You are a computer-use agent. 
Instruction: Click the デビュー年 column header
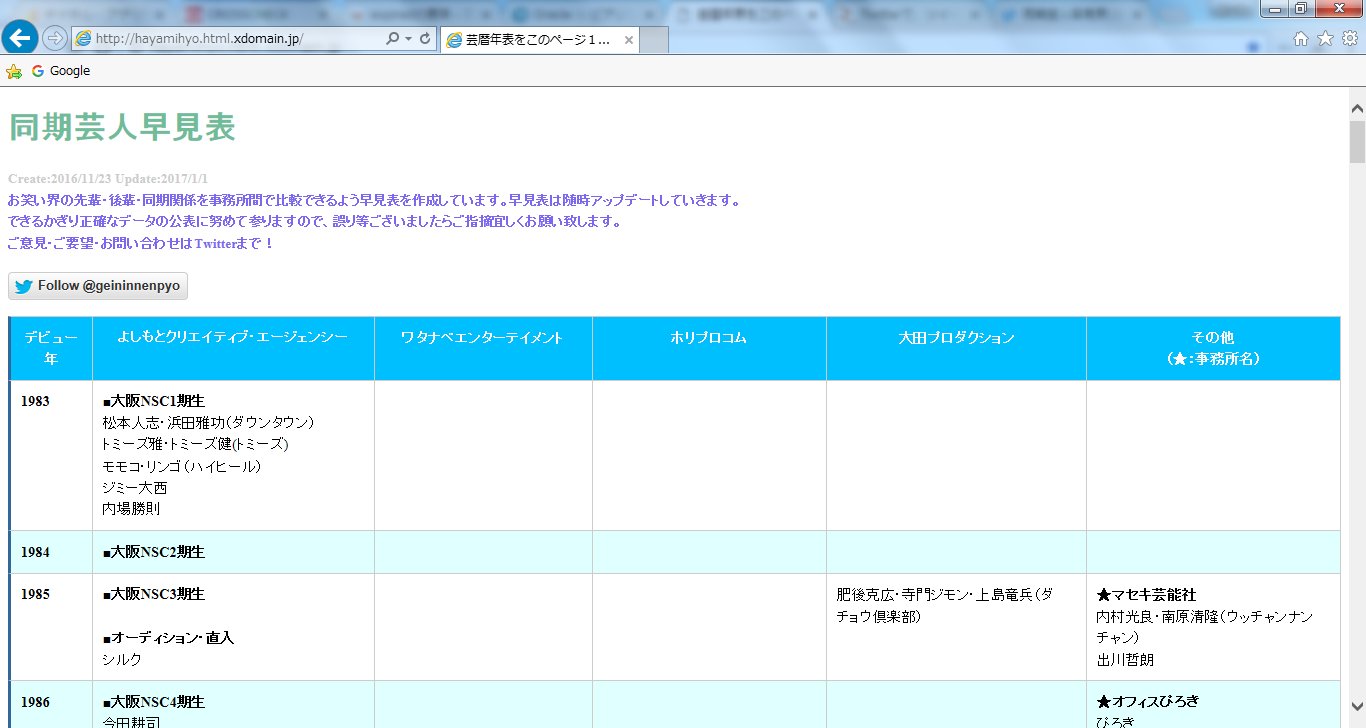(x=51, y=348)
